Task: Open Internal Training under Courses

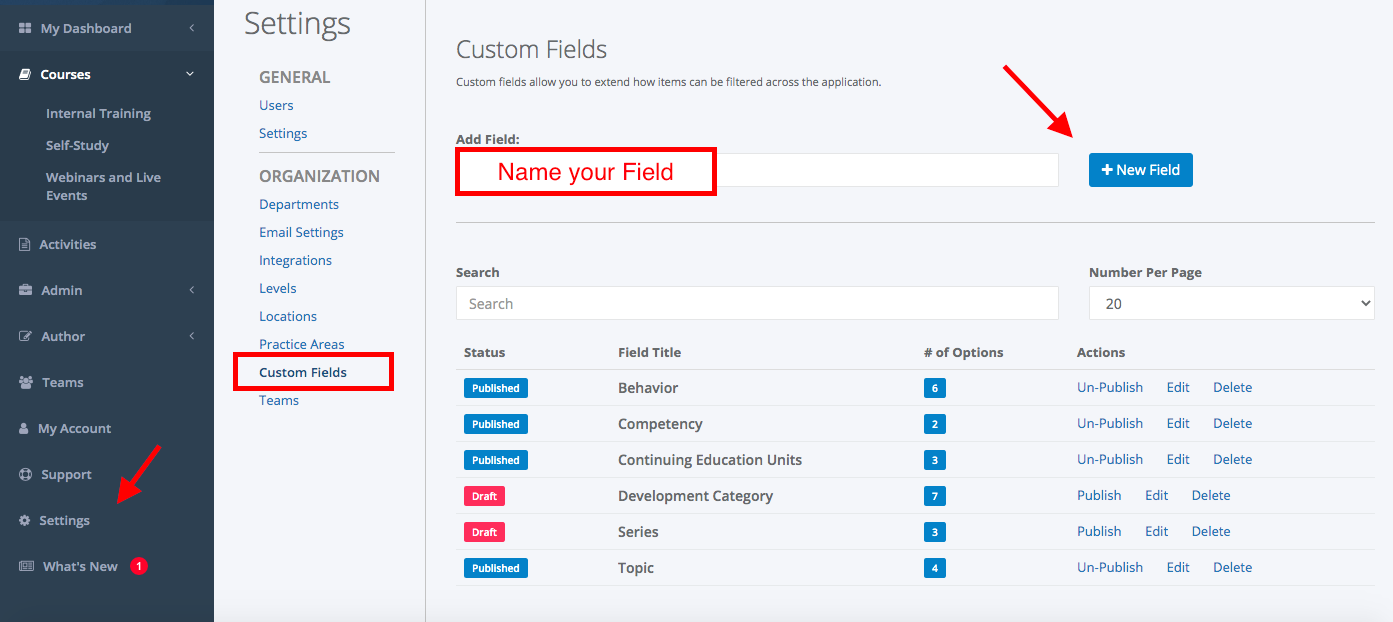Action: pos(98,113)
